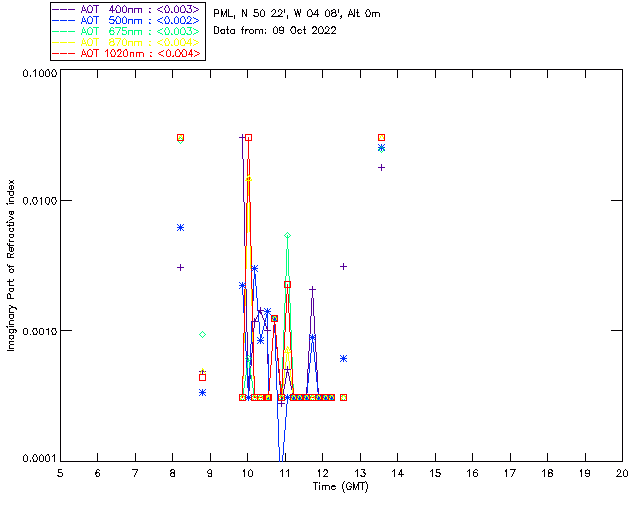Click the station text 'PML, N 50 22', W 04 08', Alt 0m'
Screen dimensions: 640x512
click(x=297, y=14)
